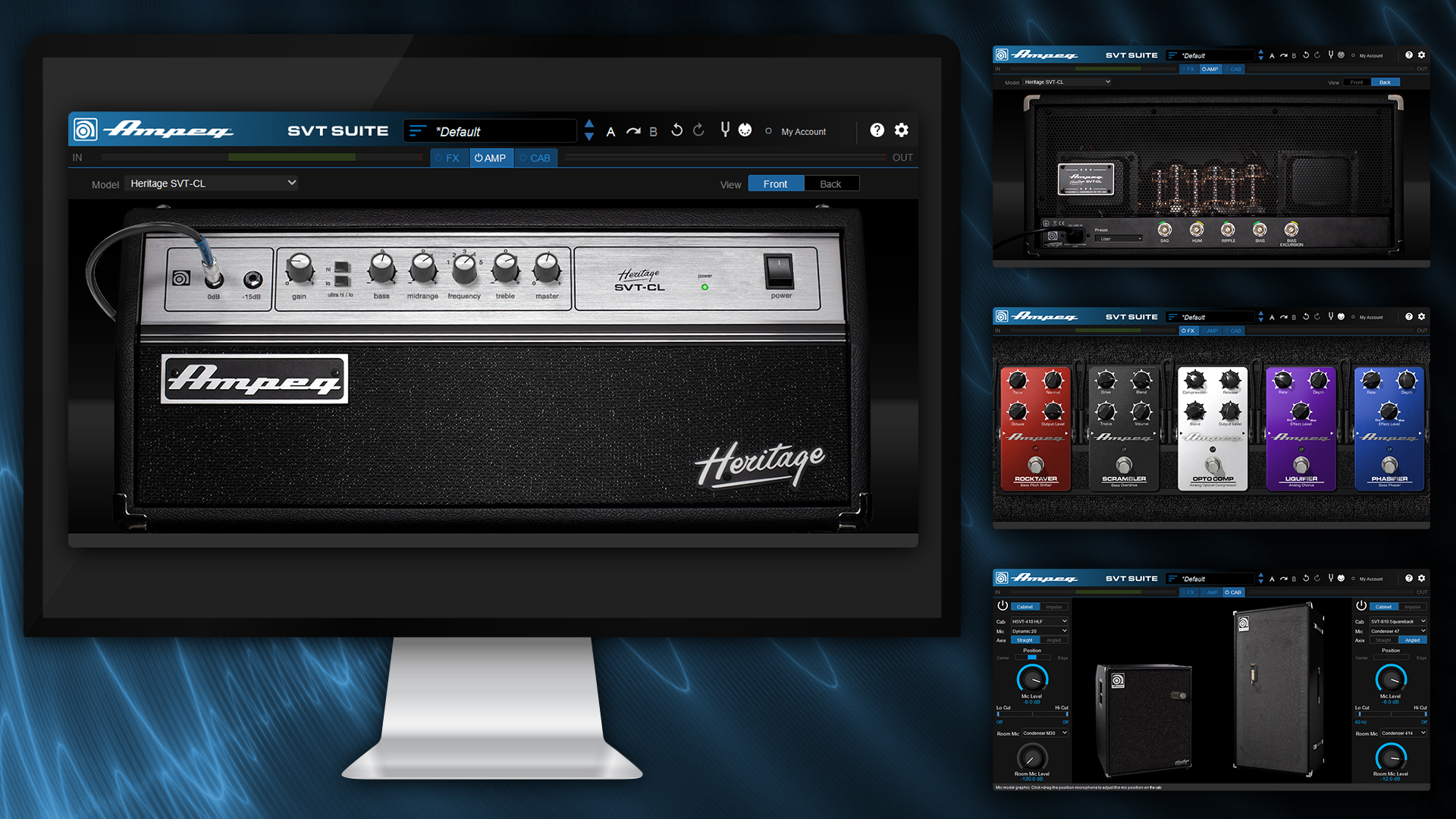This screenshot has height=819, width=1456.
Task: Click the Rocktaver Octave knob
Action: click(x=1018, y=412)
